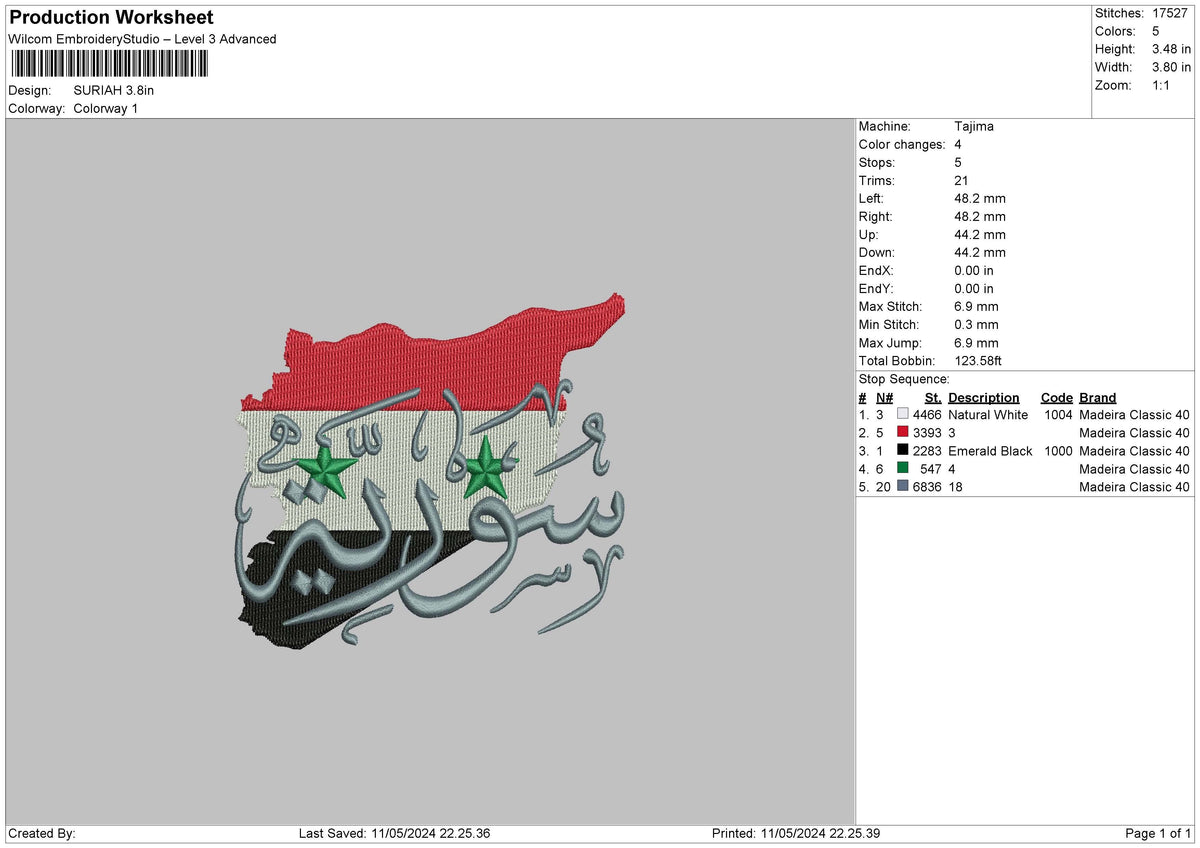Viewport: 1200px width, 848px height.
Task: Click the Stitches value 17527
Action: tap(1171, 13)
